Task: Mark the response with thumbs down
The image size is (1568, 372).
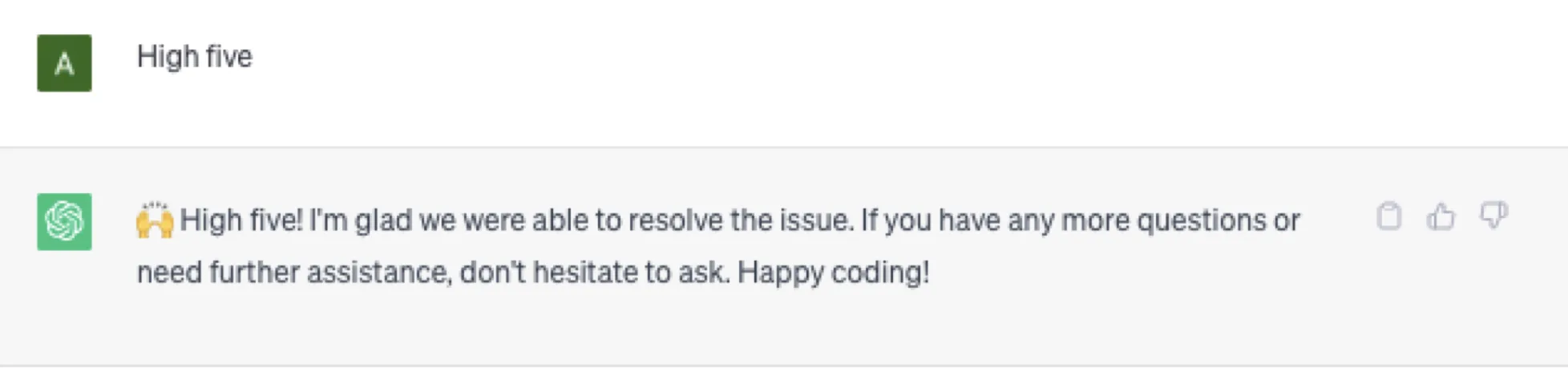Action: click(1493, 215)
